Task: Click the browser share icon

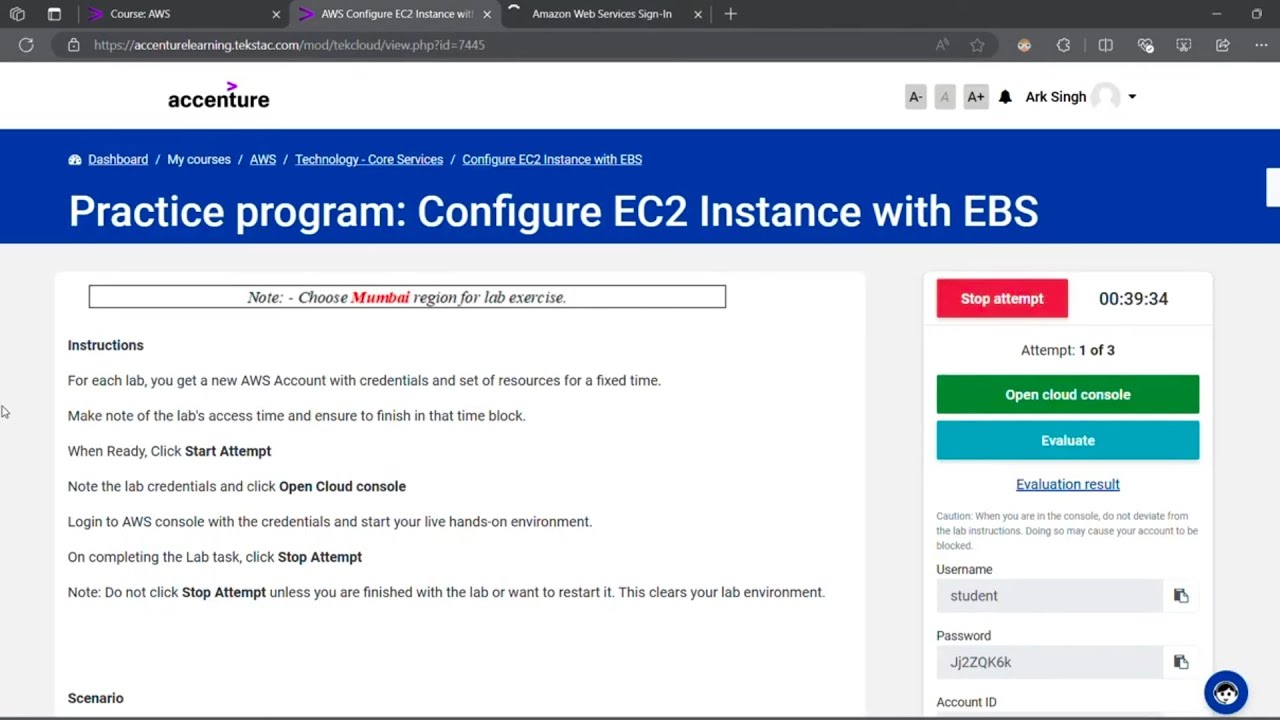Action: tap(1222, 45)
